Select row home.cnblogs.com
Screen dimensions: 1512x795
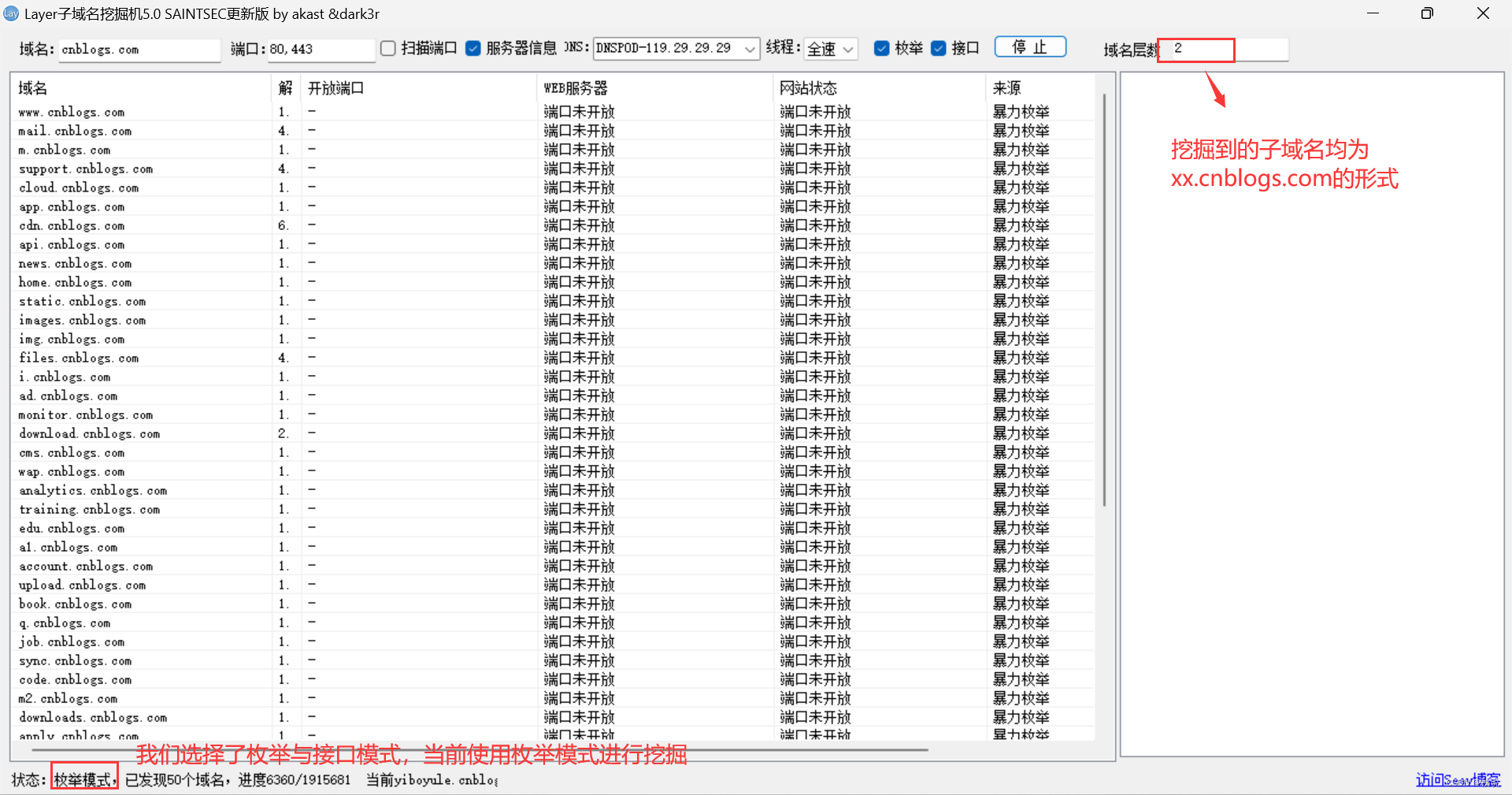tap(554, 282)
